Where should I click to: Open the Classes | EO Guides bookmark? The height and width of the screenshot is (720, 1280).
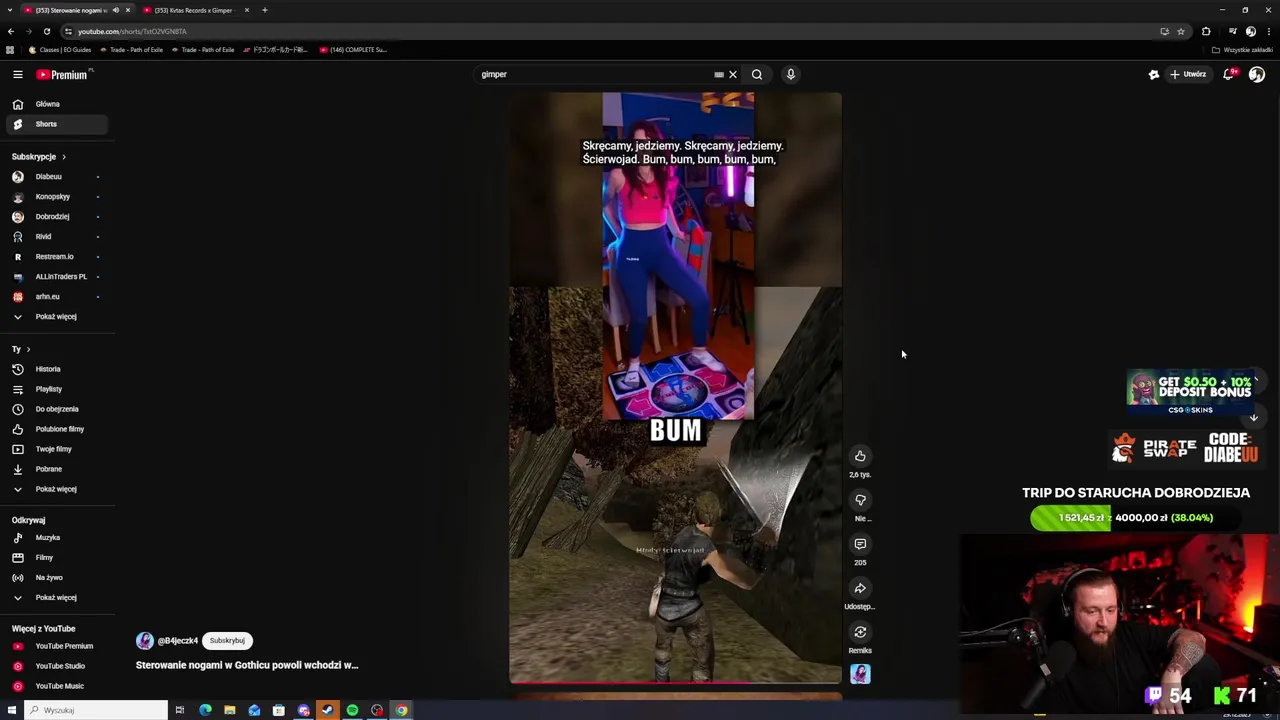pos(60,50)
